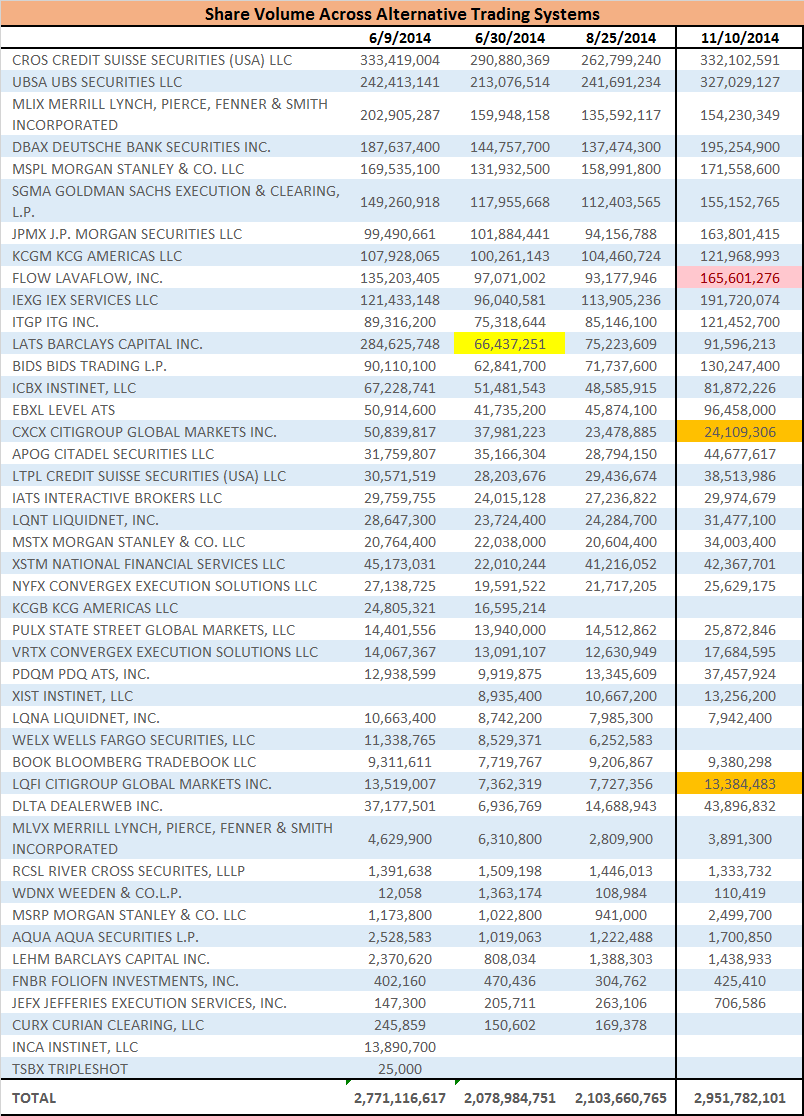Select cell 191,720,074
This screenshot has height=1116, width=804.
740,300
